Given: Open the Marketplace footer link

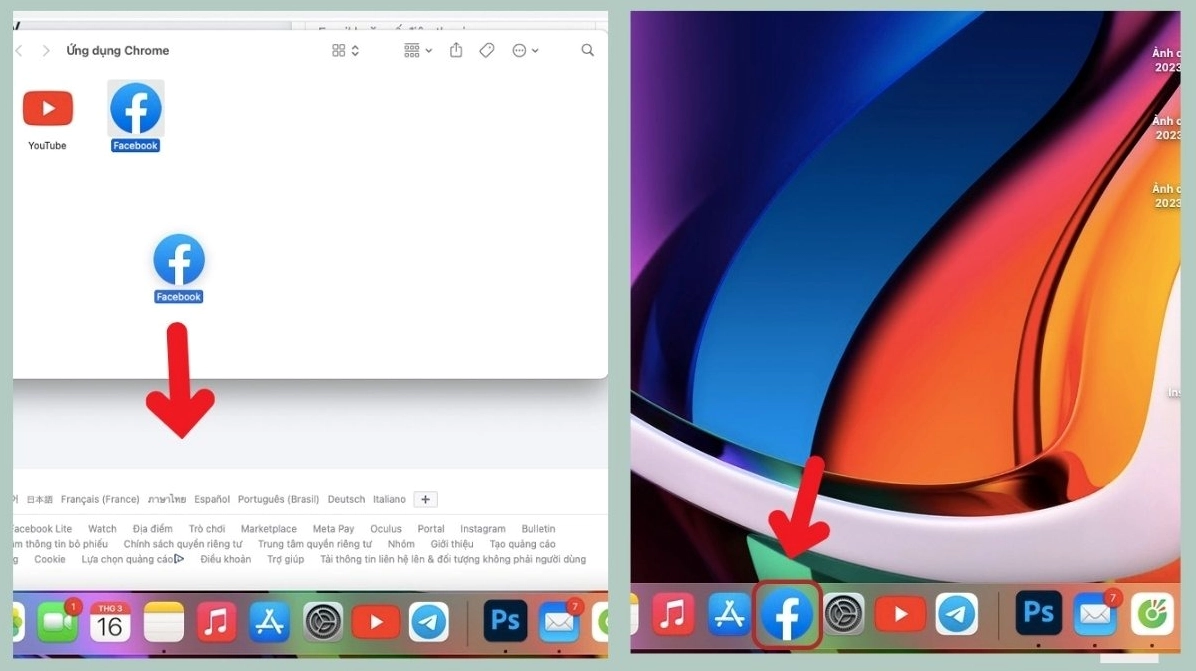Looking at the screenshot, I should tap(268, 529).
